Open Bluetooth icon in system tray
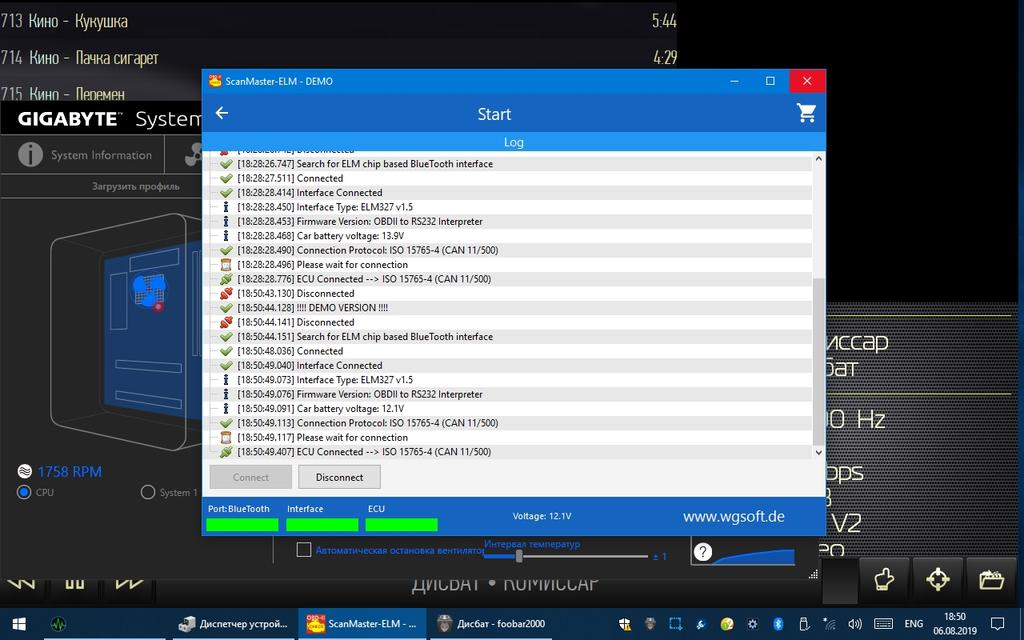The image size is (1024, 640). coord(777,624)
